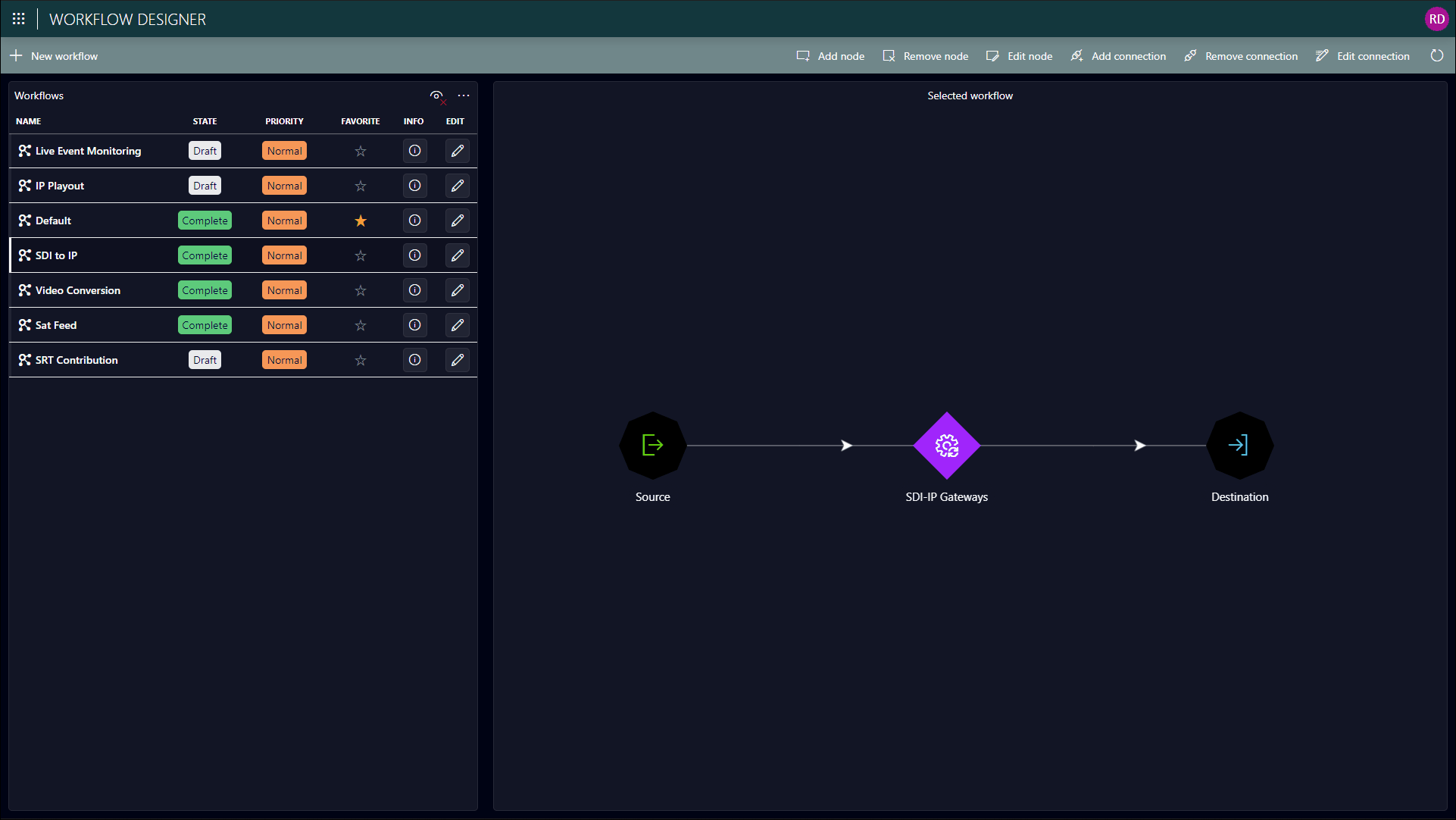Show info for Sat Feed
1456x820 pixels.
coord(414,325)
